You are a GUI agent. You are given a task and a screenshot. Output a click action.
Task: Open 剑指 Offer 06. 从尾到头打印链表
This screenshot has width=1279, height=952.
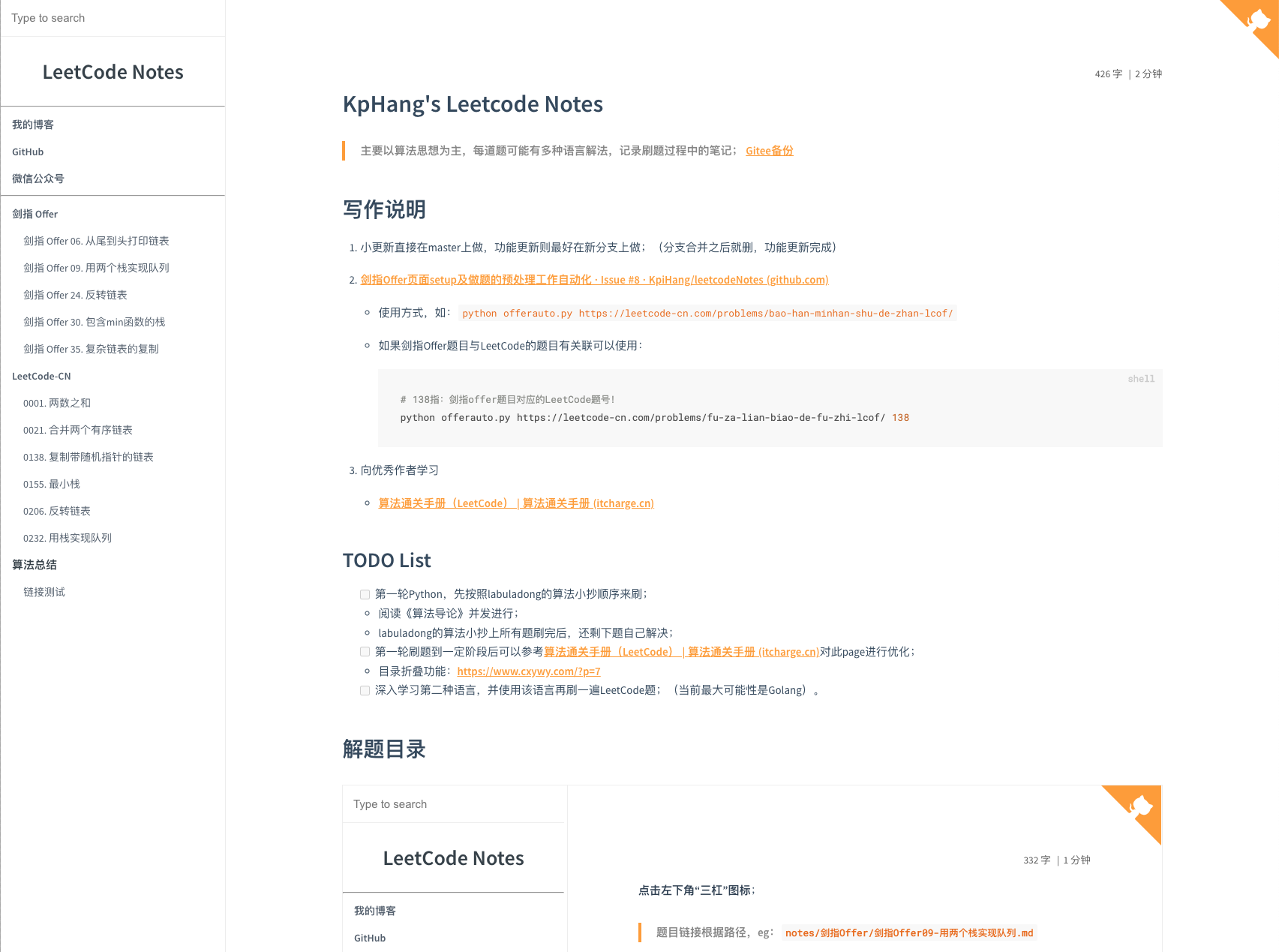point(96,241)
